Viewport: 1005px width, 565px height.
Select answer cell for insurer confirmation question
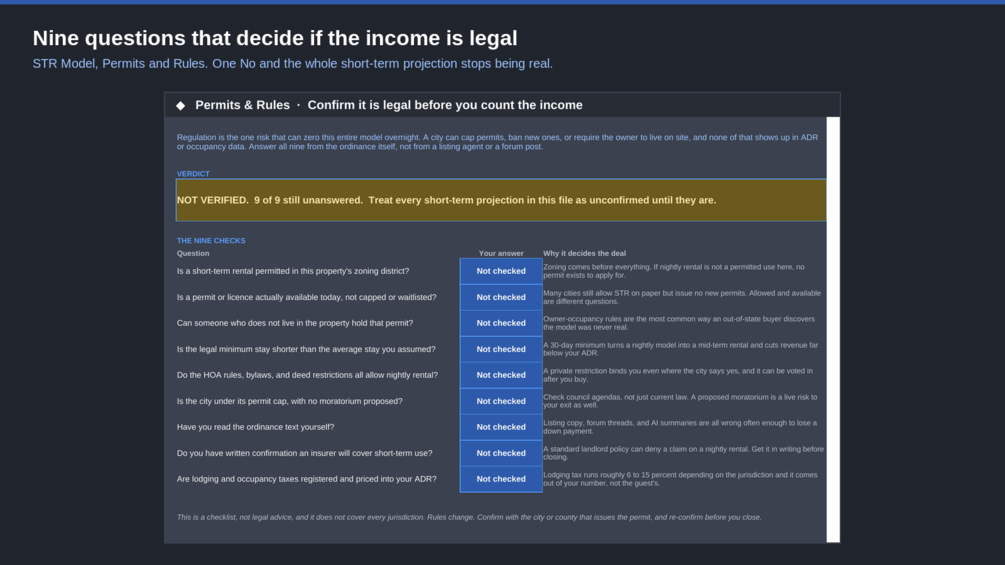click(x=501, y=453)
